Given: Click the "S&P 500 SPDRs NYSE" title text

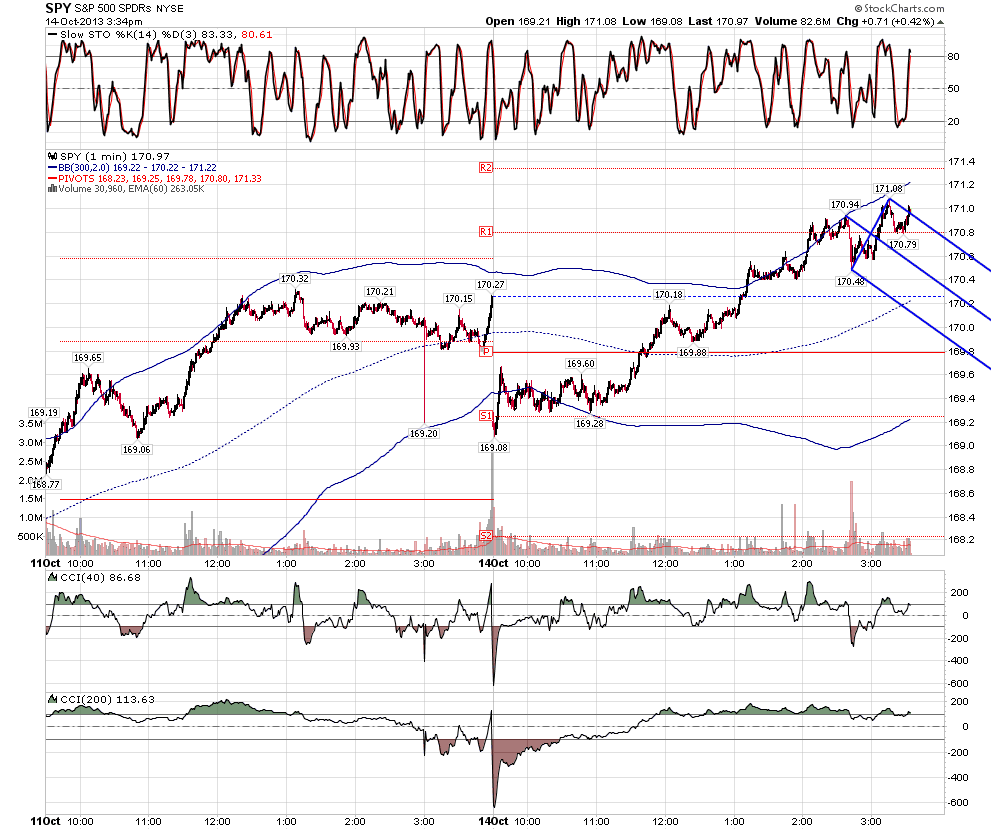Looking at the screenshot, I should pos(128,8).
